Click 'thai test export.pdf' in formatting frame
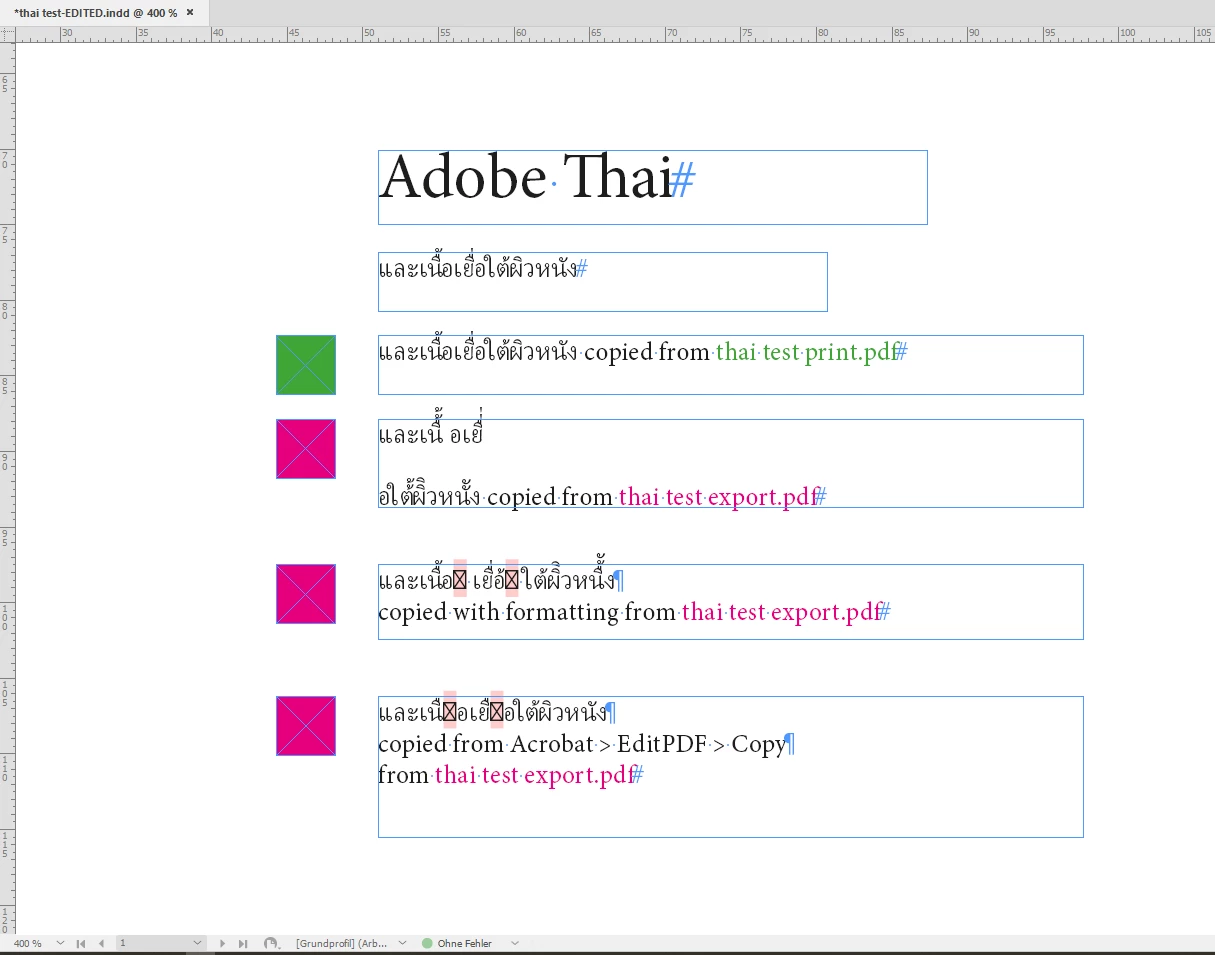The image size is (1215, 955). (x=781, y=612)
